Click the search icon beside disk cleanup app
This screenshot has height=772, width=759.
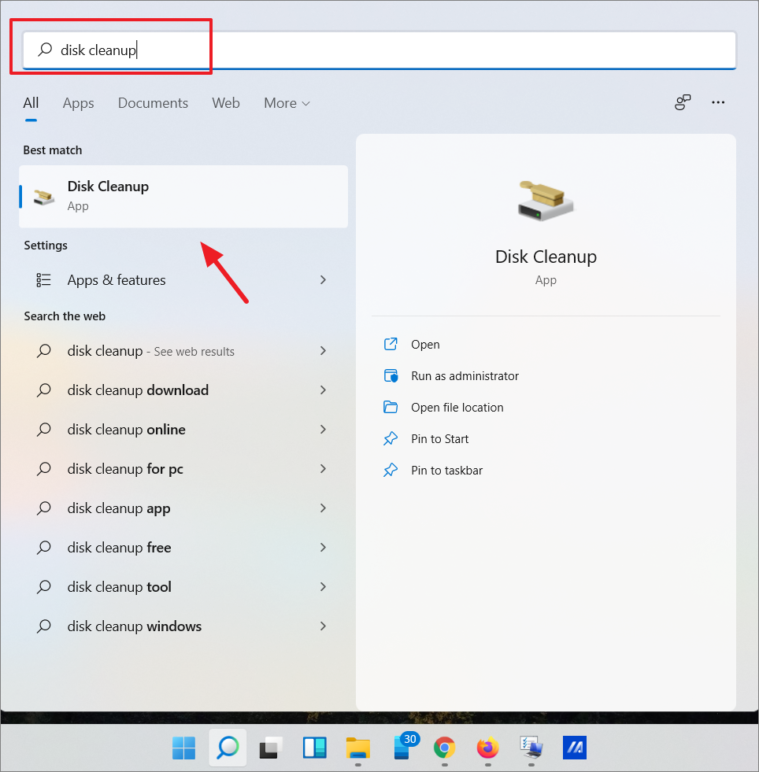44,508
